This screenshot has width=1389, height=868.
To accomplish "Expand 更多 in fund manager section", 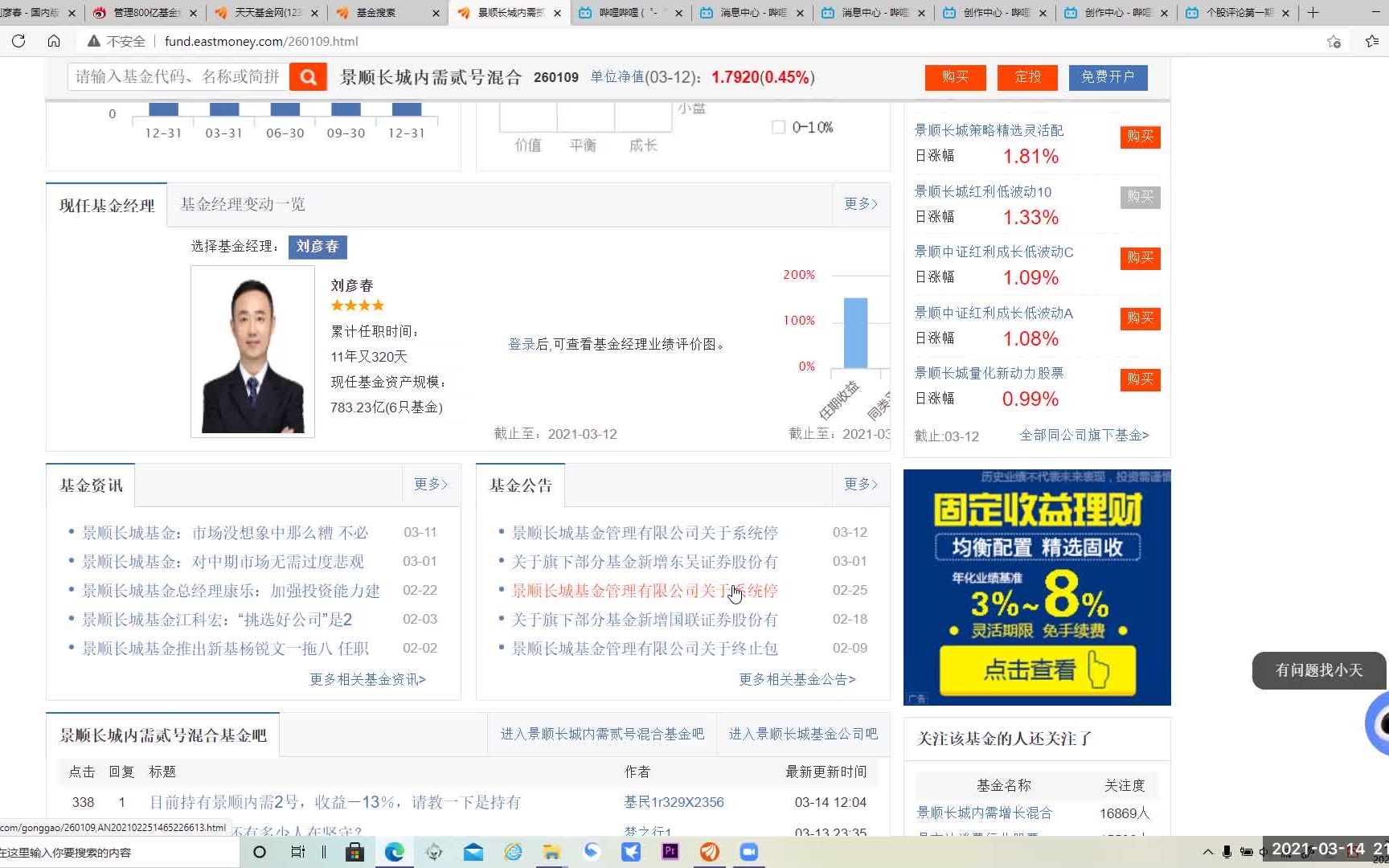I will click(x=861, y=204).
